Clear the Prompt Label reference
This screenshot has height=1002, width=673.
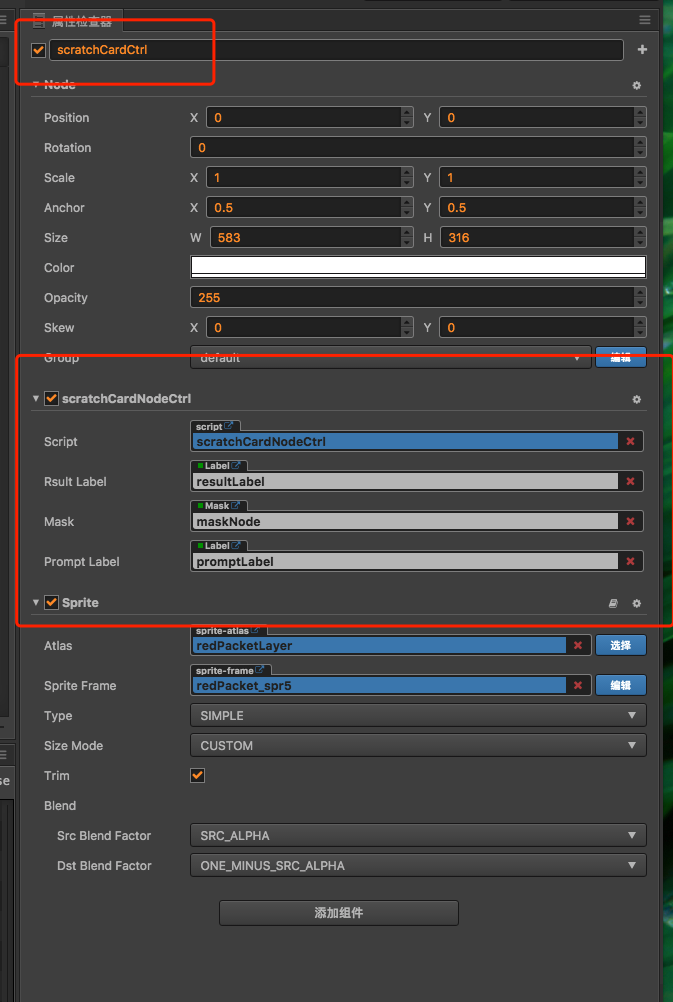coord(630,562)
